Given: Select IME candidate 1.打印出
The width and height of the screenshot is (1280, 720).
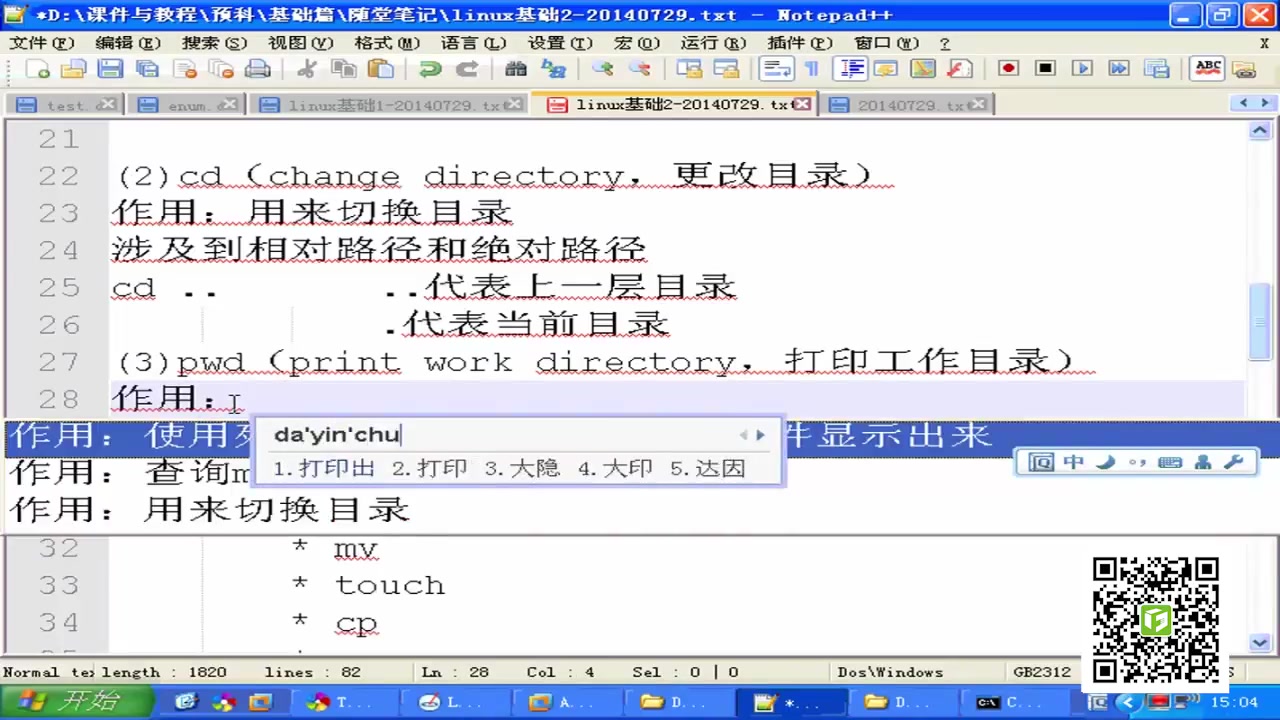Looking at the screenshot, I should (x=324, y=468).
